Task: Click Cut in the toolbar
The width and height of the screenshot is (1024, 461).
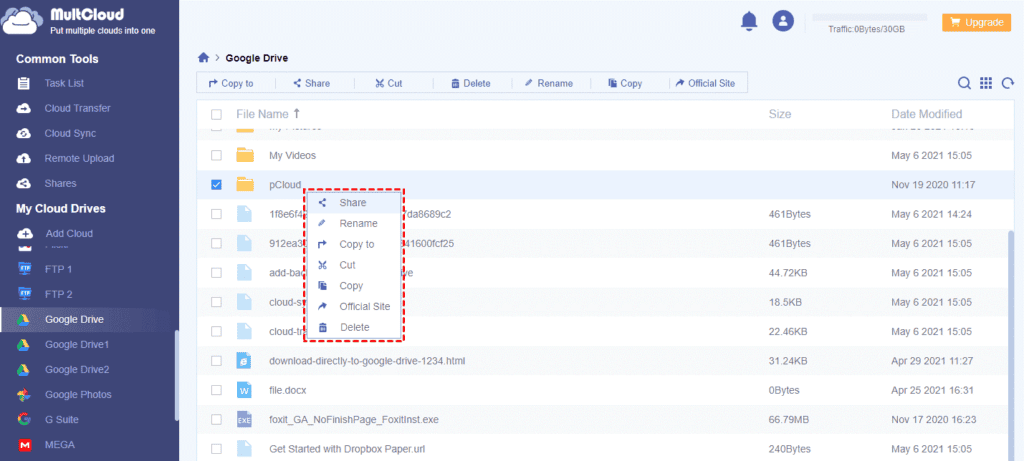Action: coord(389,83)
